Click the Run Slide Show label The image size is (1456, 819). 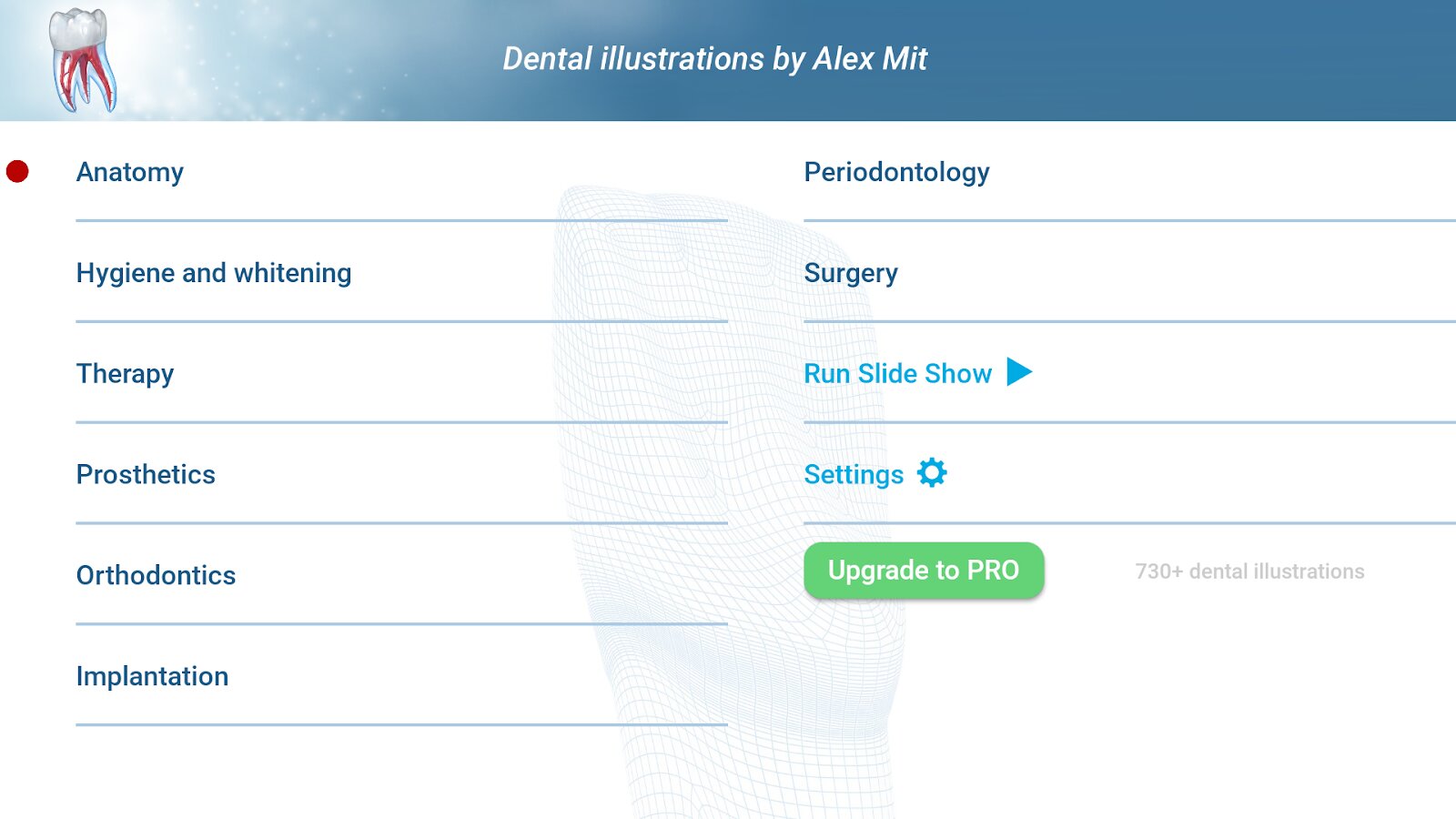pos(897,373)
